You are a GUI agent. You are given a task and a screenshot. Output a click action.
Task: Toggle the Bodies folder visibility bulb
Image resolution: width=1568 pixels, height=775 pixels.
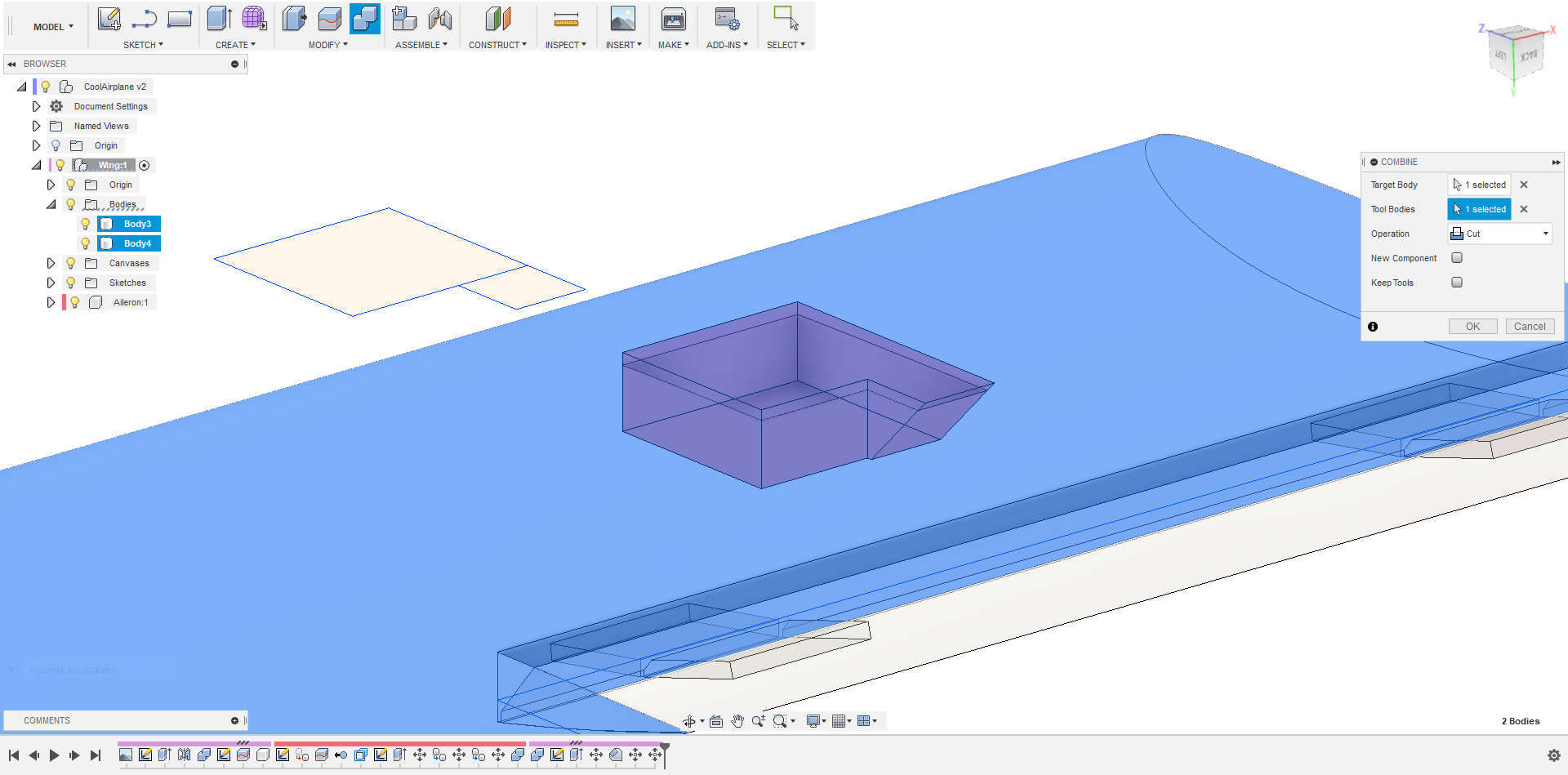pyautogui.click(x=70, y=204)
